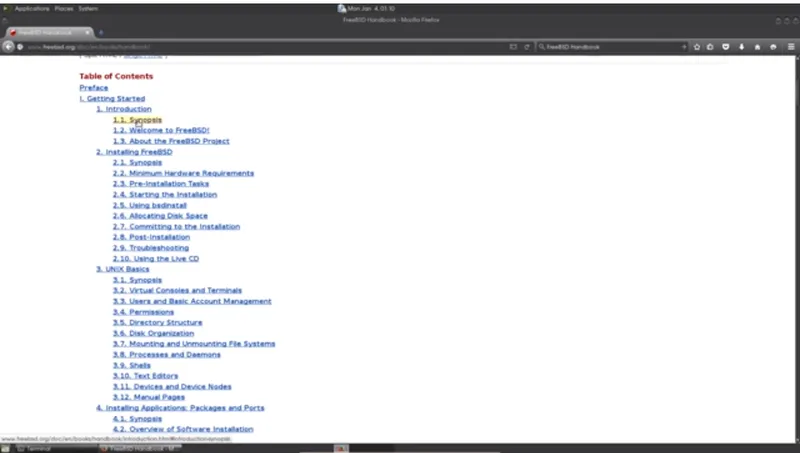Screen dimensions: 800x453
Task: Open 1.2. Welcome to FreeBSD! link
Action: 161,131
